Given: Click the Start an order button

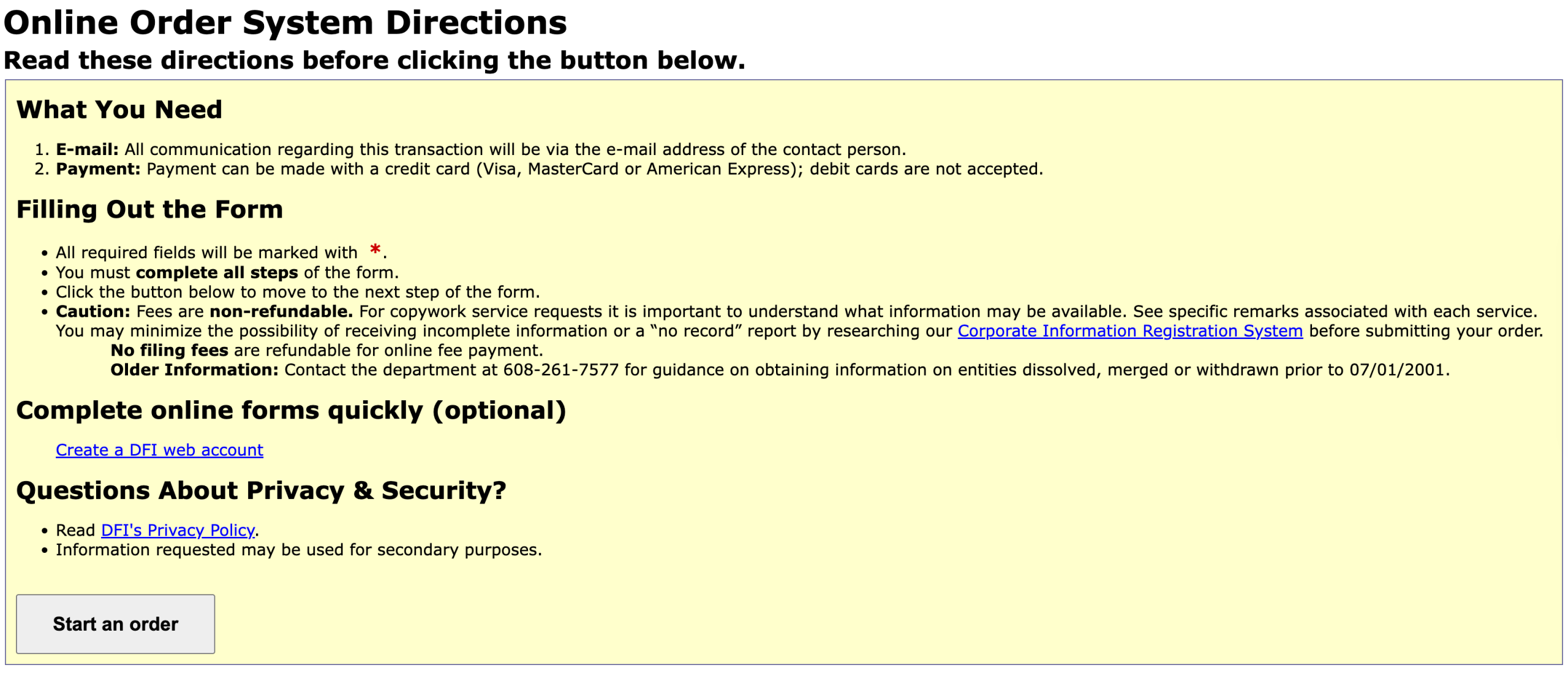Looking at the screenshot, I should tap(115, 623).
